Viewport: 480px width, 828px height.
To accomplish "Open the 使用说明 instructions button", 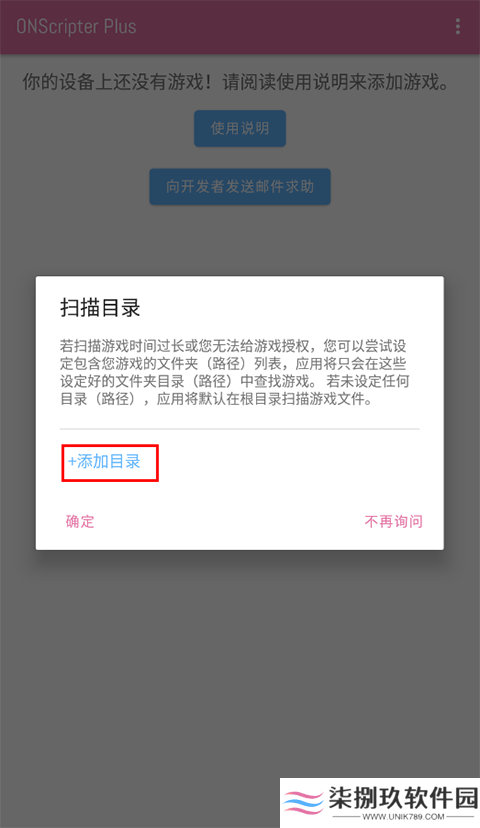I will (x=240, y=128).
